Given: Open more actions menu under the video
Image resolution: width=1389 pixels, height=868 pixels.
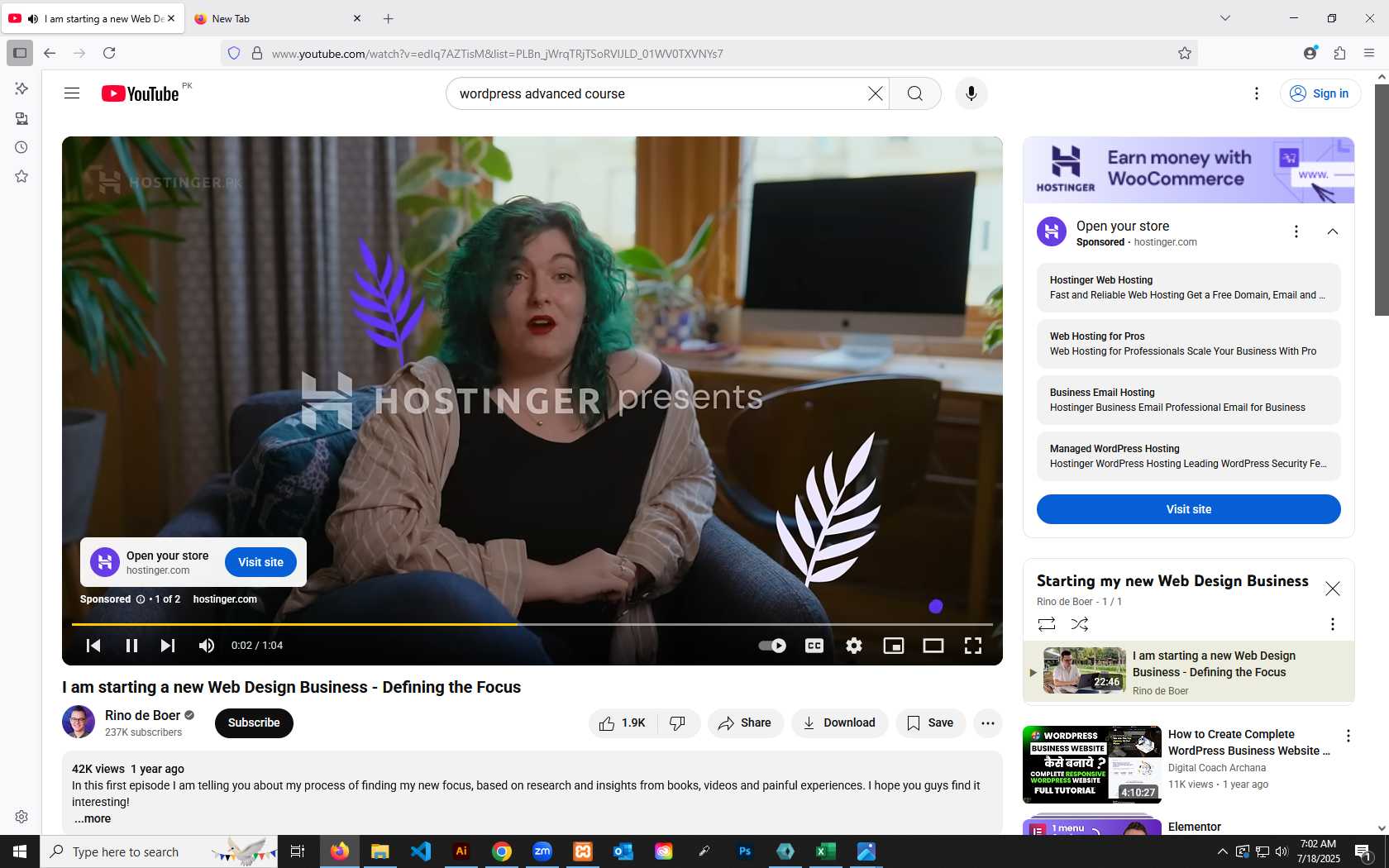Looking at the screenshot, I should (988, 723).
